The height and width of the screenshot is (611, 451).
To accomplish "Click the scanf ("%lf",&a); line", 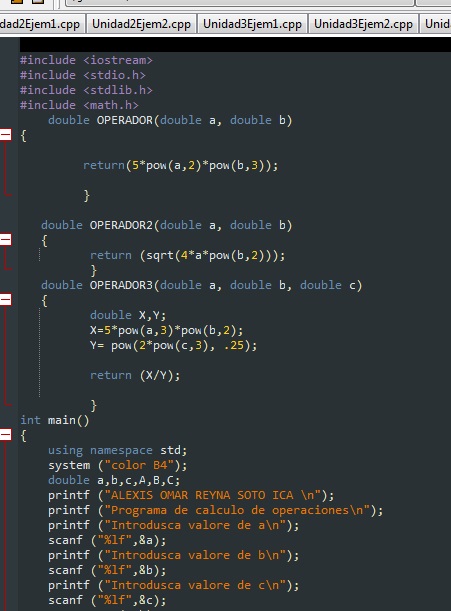I will pos(107,540).
